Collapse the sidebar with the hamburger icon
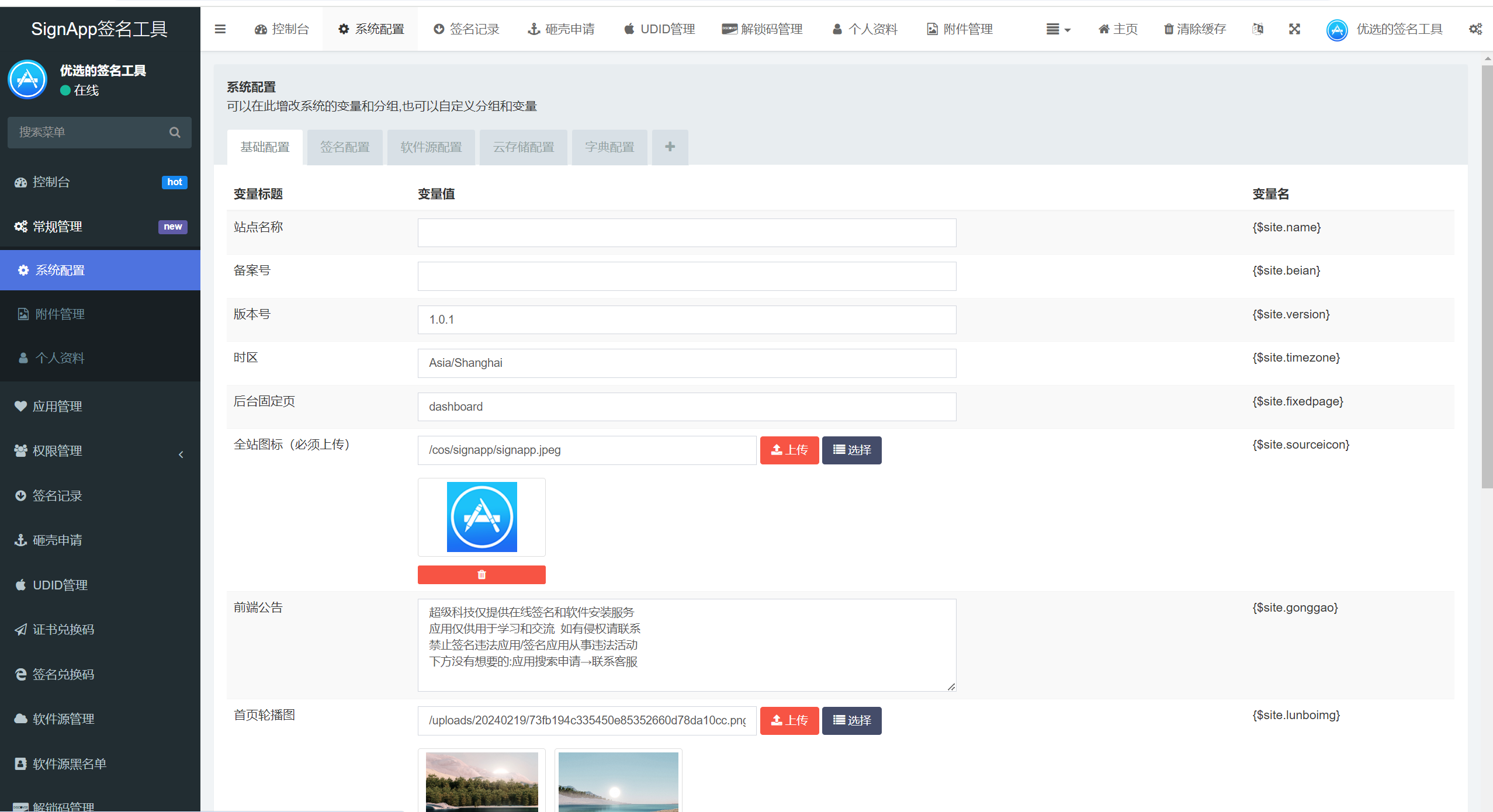Viewport: 1493px width, 812px height. coord(220,29)
